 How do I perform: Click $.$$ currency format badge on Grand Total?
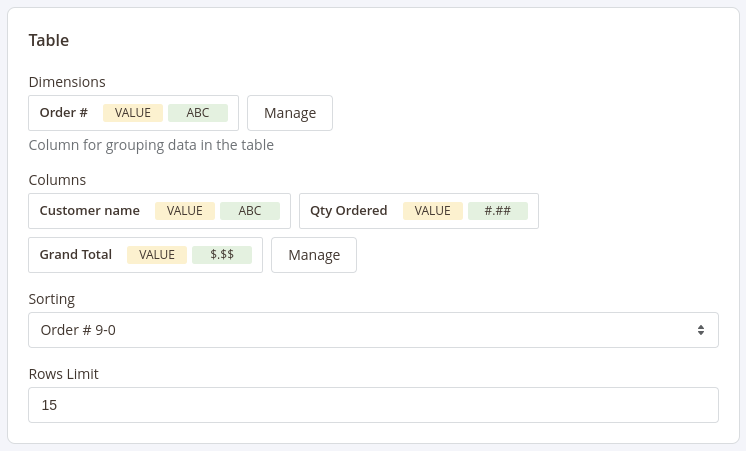(222, 255)
